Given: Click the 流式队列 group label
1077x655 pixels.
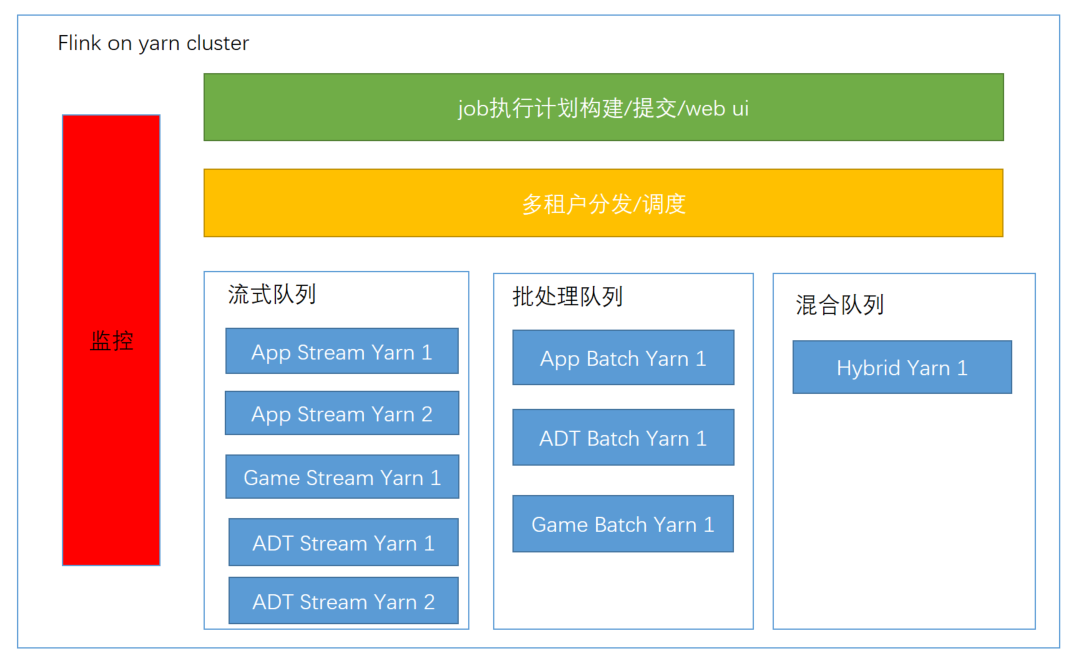Looking at the screenshot, I should point(272,295).
